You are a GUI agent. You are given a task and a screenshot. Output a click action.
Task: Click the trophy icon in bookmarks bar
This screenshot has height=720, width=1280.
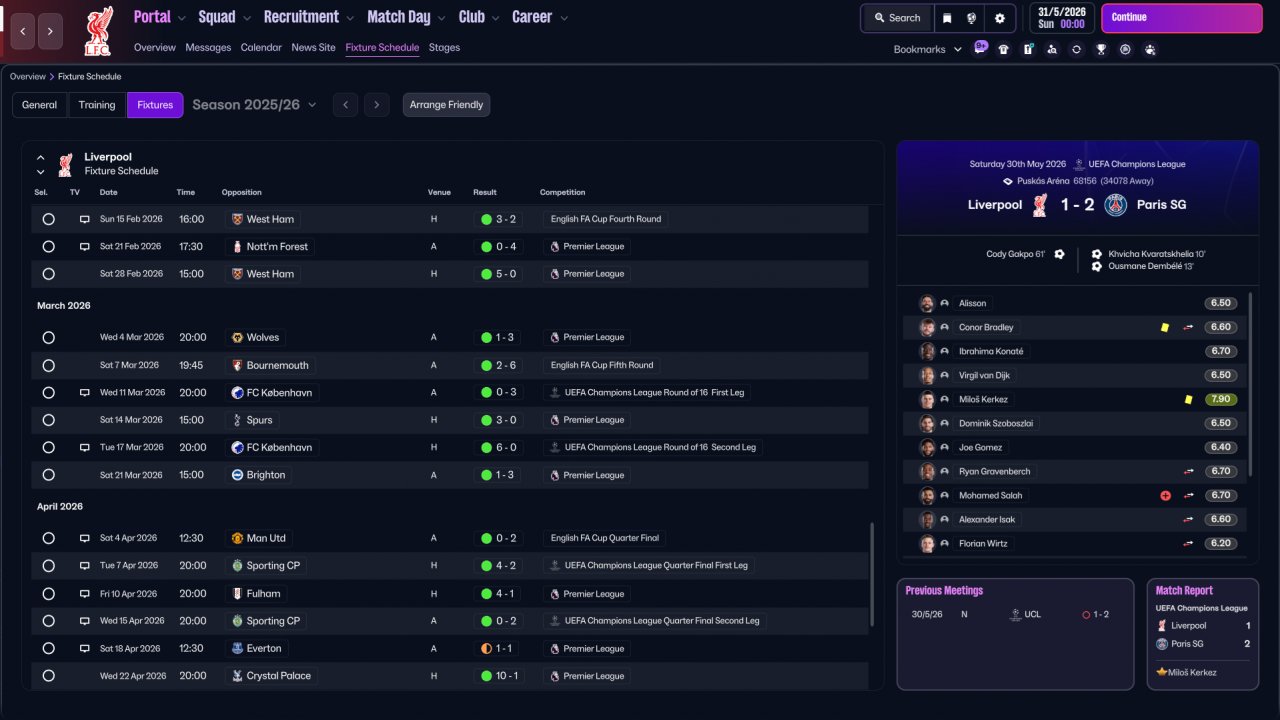[1101, 49]
